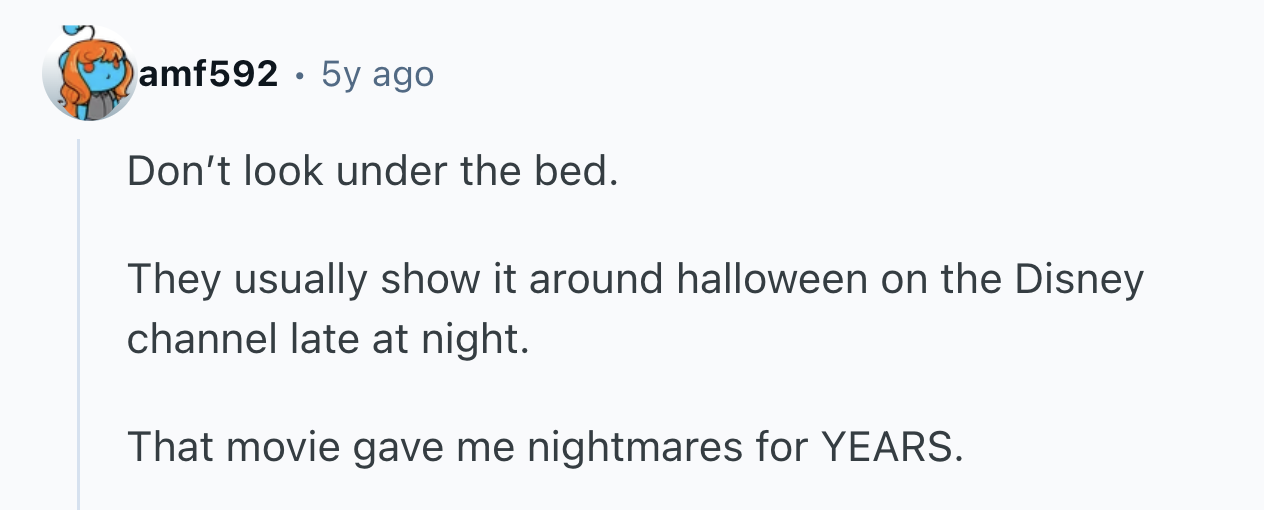Click the "5y ago" timestamp
The image size is (1264, 510).
(x=378, y=74)
